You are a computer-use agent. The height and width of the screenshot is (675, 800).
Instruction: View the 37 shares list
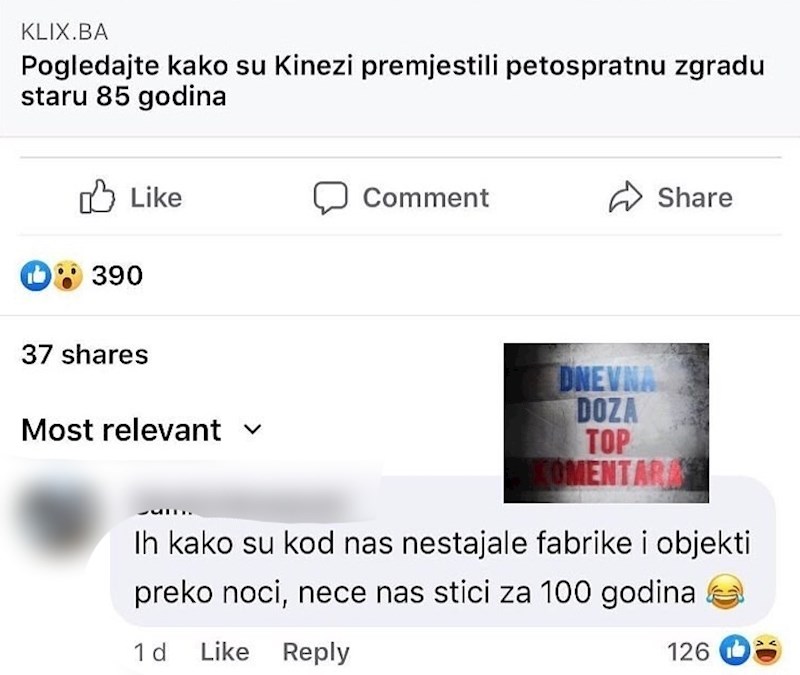84,354
